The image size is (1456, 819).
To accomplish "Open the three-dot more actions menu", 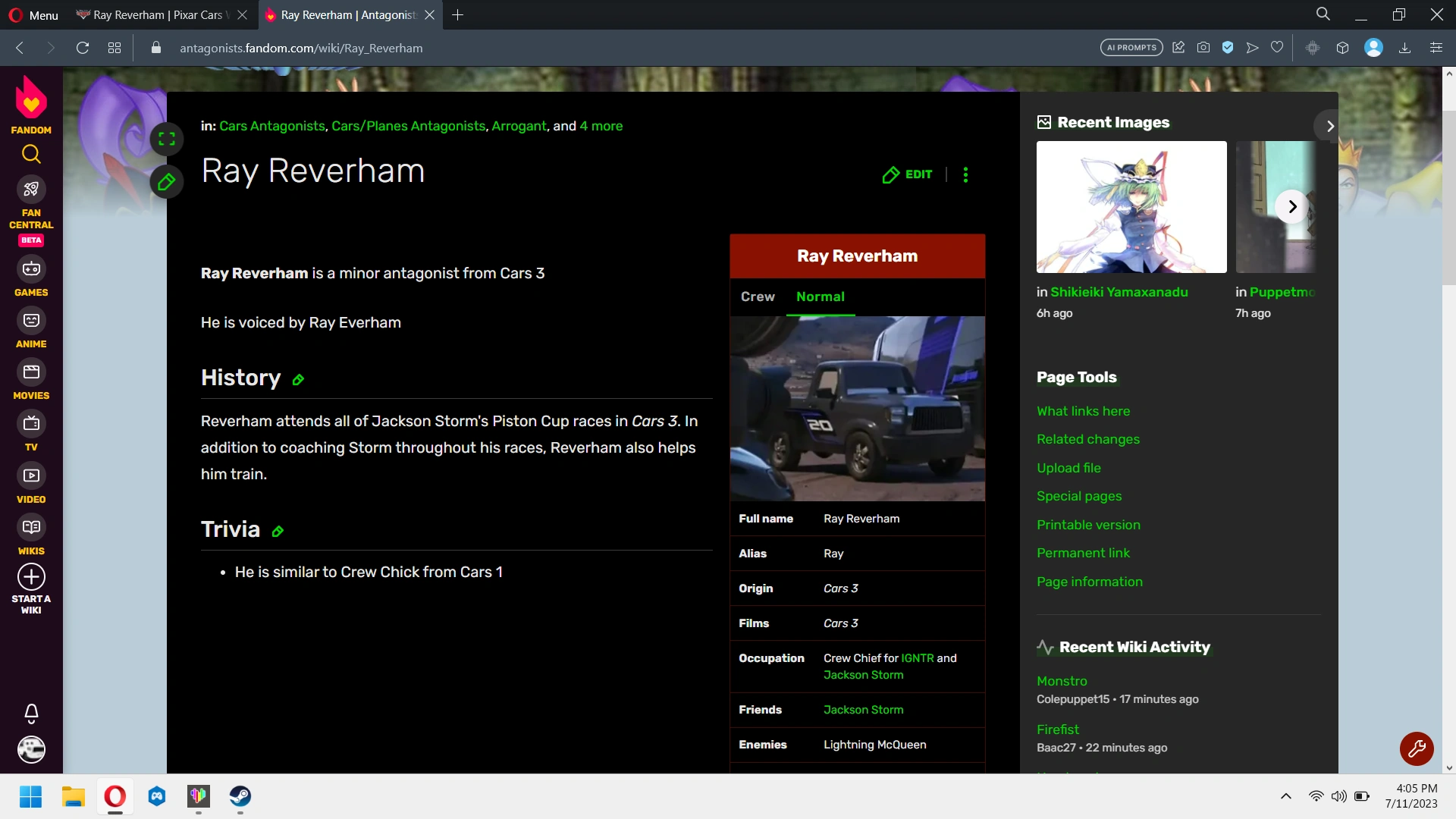I will click(x=965, y=175).
